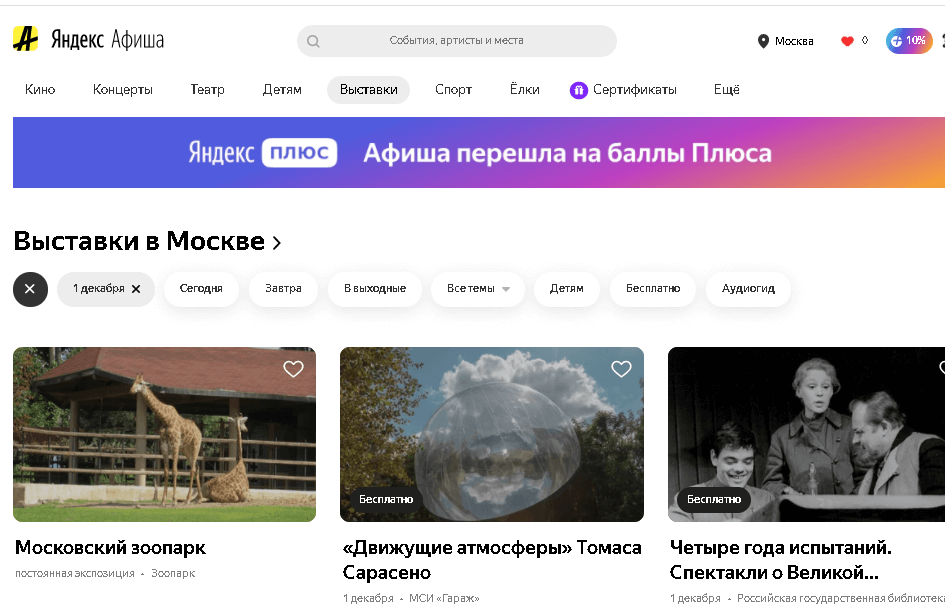The height and width of the screenshot is (606, 945).
Task: Toggle the Бесплатно filter chip
Action: (653, 289)
